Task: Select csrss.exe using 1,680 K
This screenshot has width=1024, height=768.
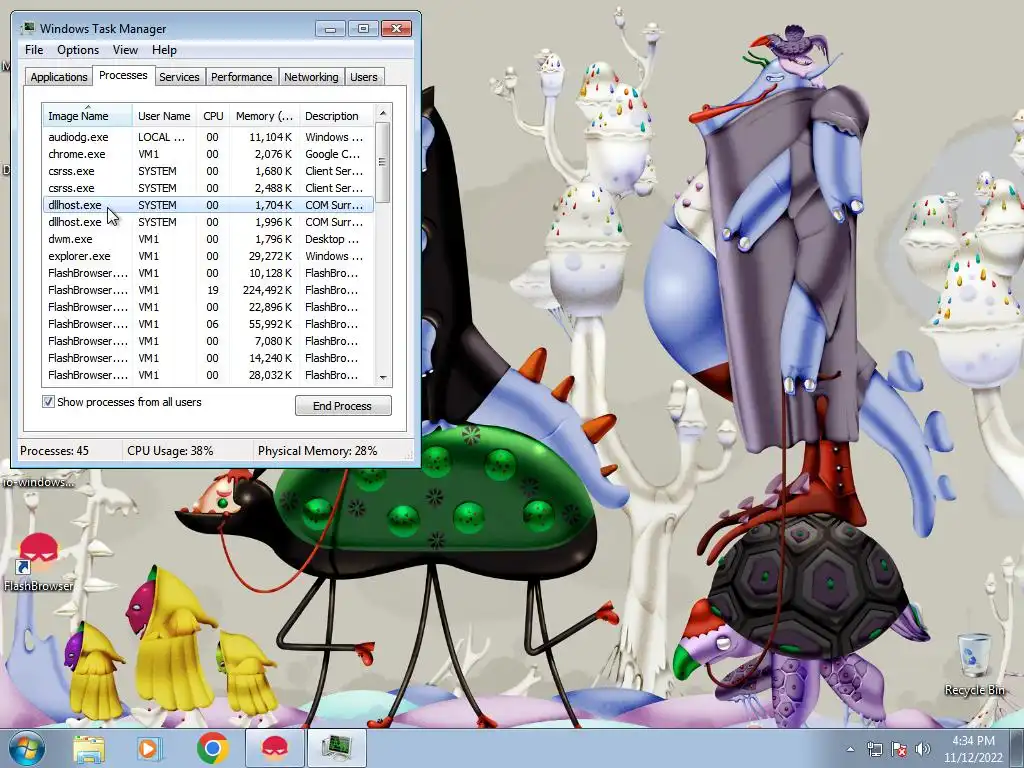Action: (208, 171)
